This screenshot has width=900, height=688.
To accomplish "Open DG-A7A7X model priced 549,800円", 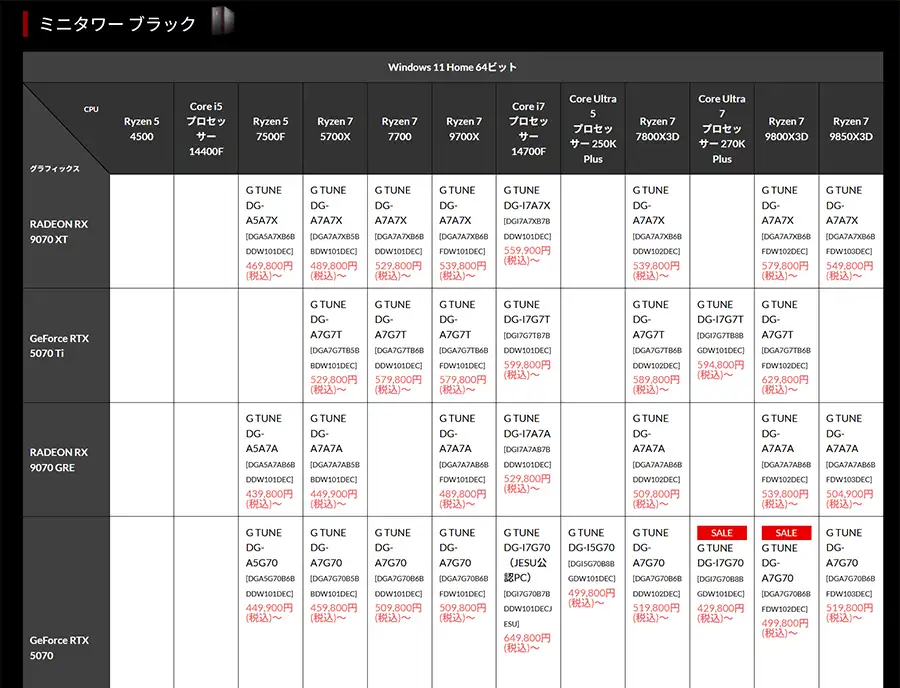I will pyautogui.click(x=850, y=232).
